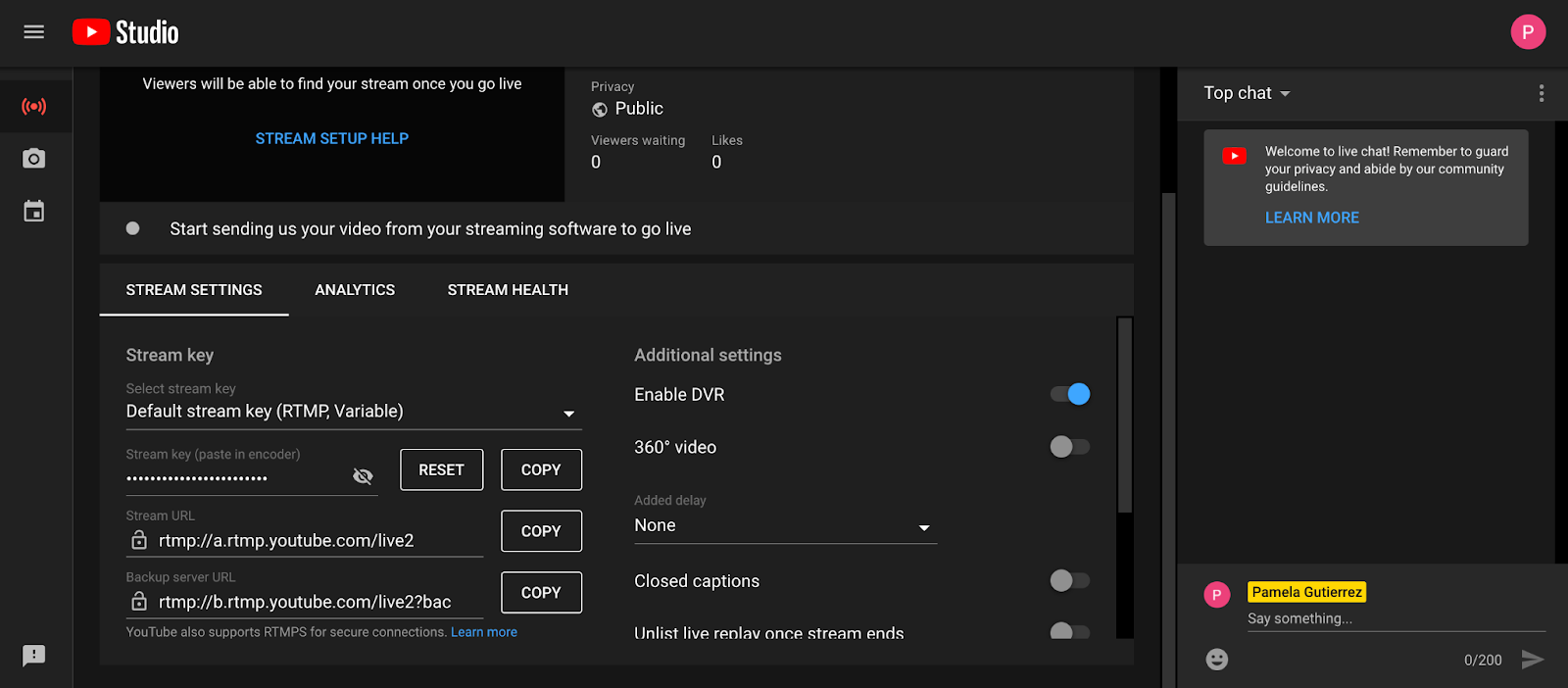
Task: Click the YouTube Studio logo
Action: (125, 32)
